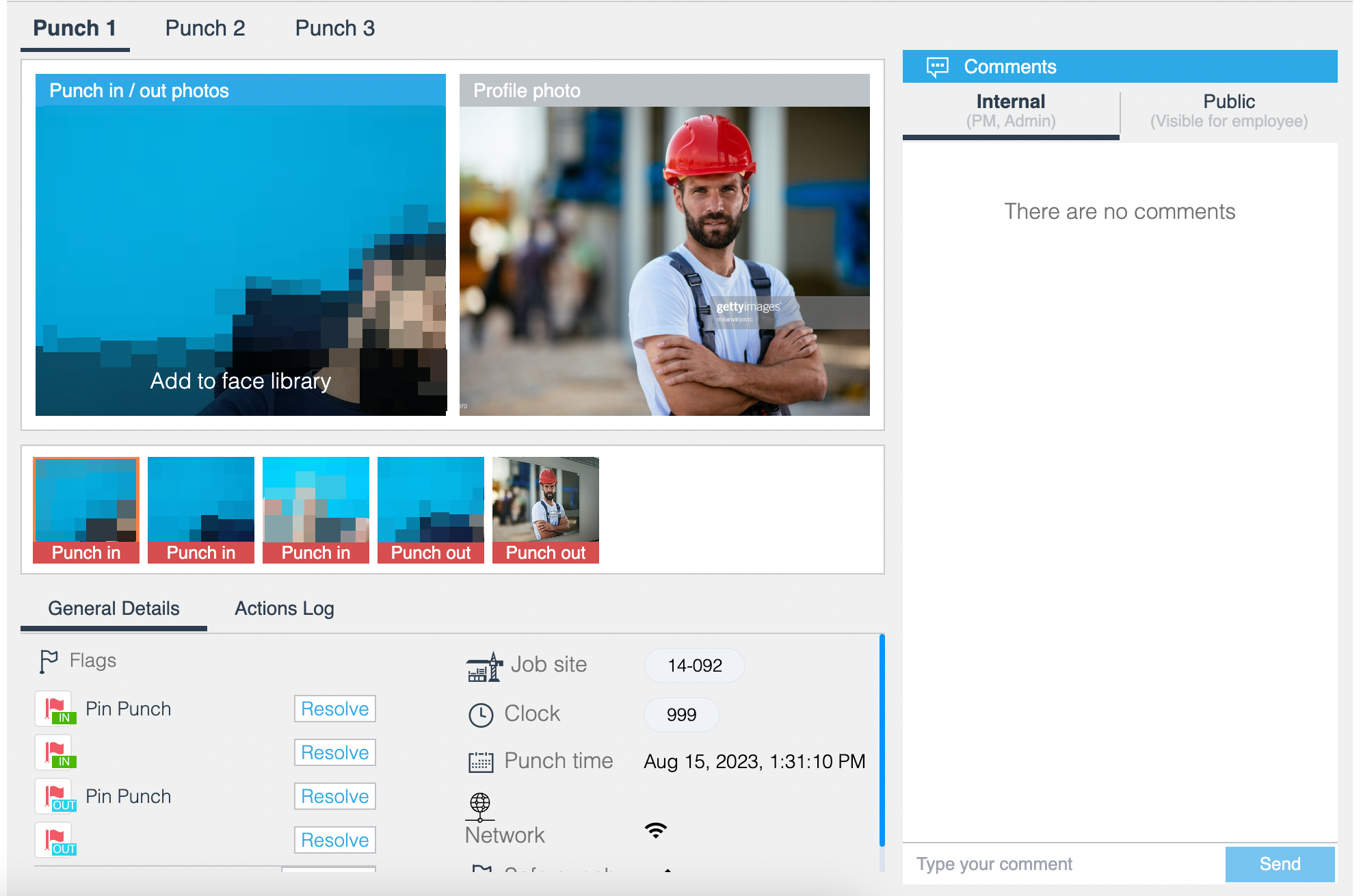Screen dimensions: 1361x896
Task: Click the Flags header flag icon
Action: tap(48, 661)
